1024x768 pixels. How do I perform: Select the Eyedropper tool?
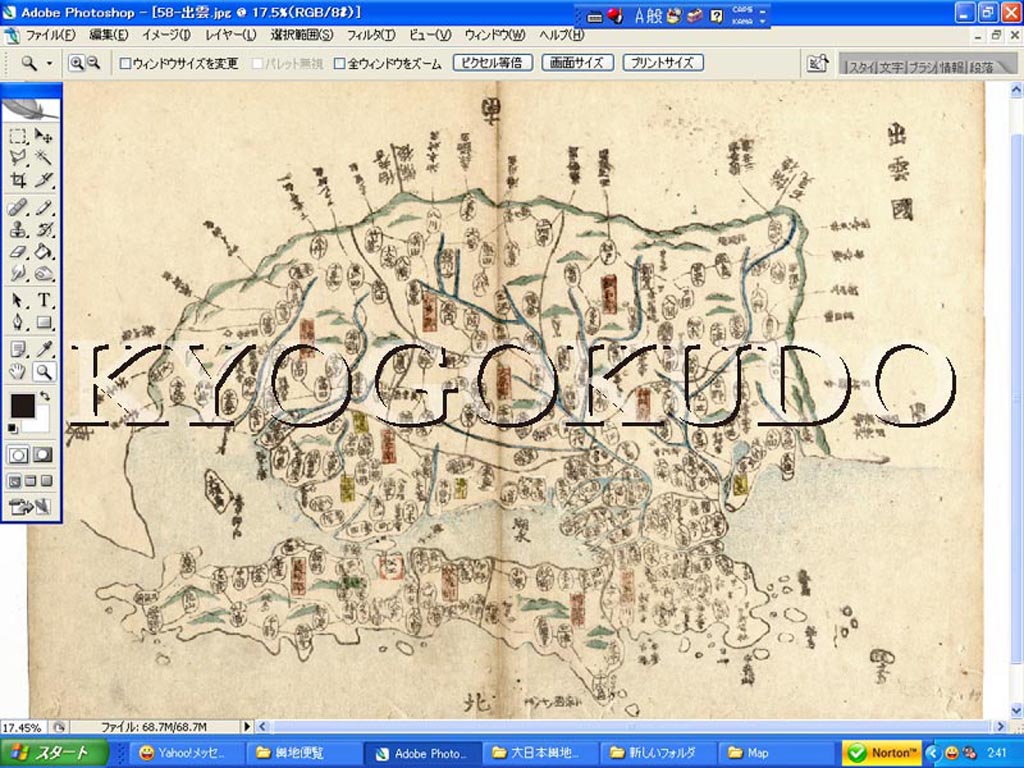pos(43,349)
